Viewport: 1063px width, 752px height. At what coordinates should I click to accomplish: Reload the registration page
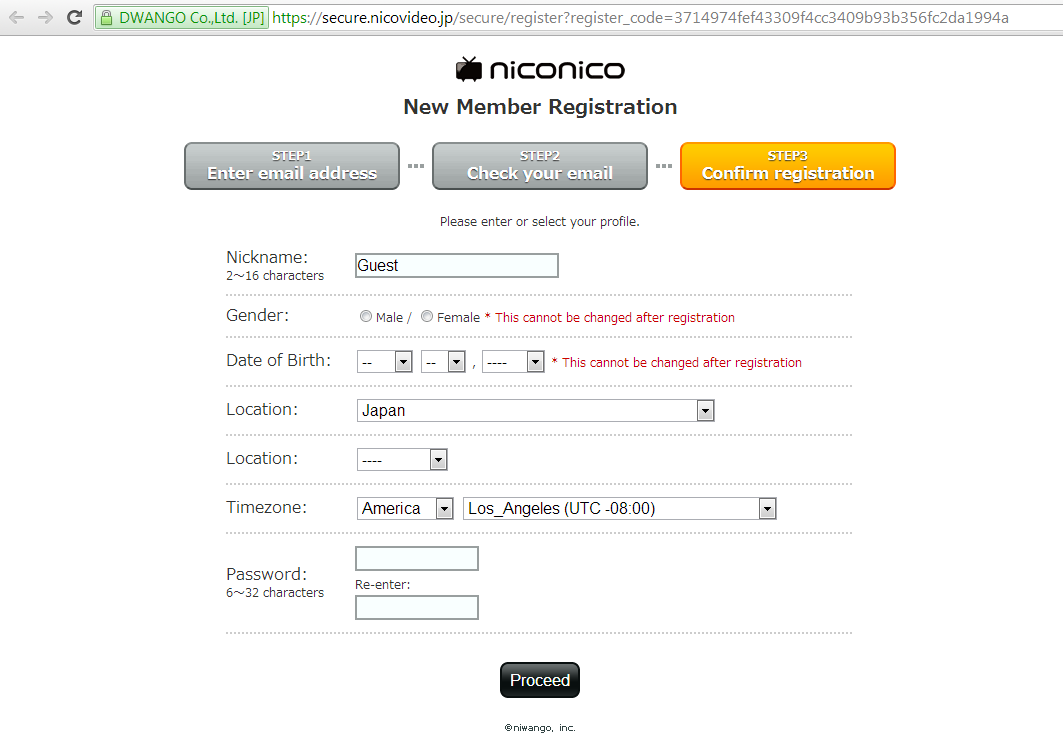[x=75, y=18]
